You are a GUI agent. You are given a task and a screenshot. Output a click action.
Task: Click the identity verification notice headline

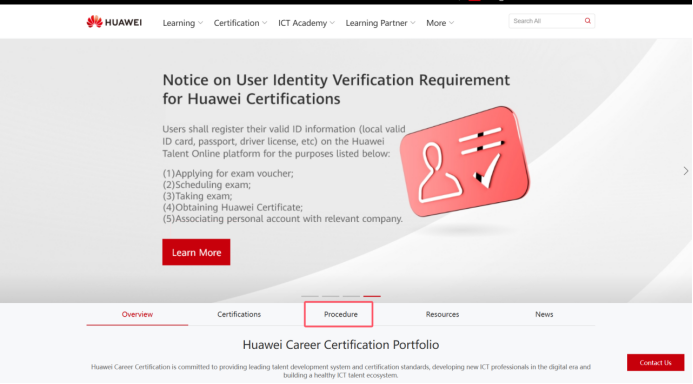[336, 89]
